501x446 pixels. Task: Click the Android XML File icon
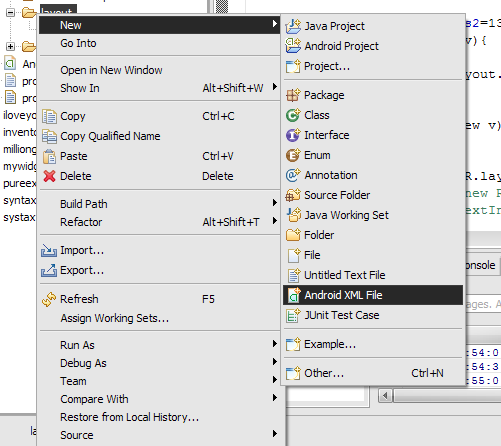coord(294,295)
